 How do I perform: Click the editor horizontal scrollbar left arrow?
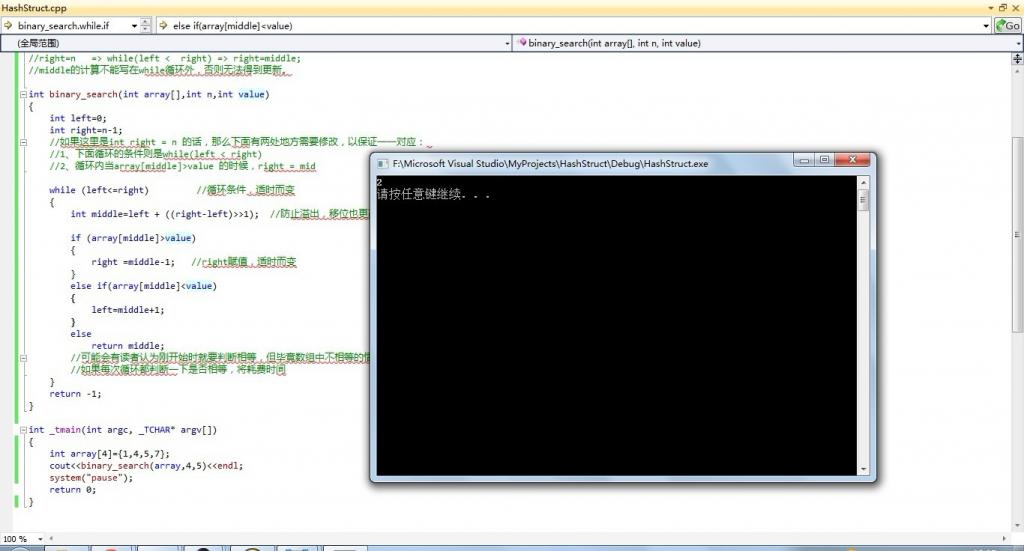49,539
